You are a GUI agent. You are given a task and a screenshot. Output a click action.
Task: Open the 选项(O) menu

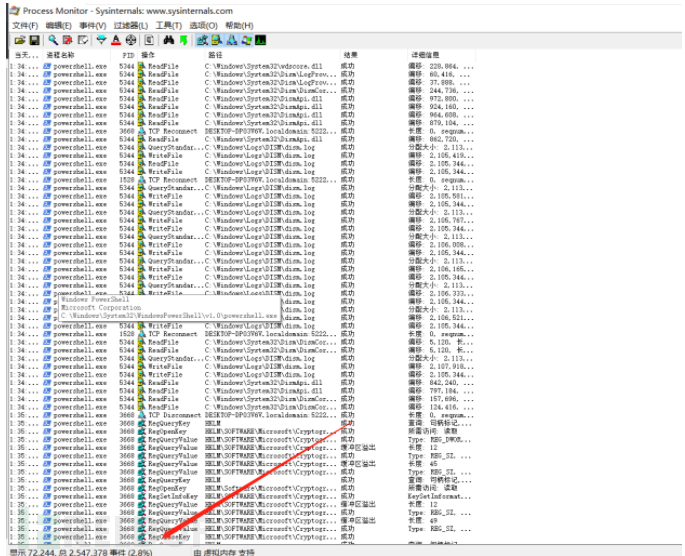coord(203,25)
